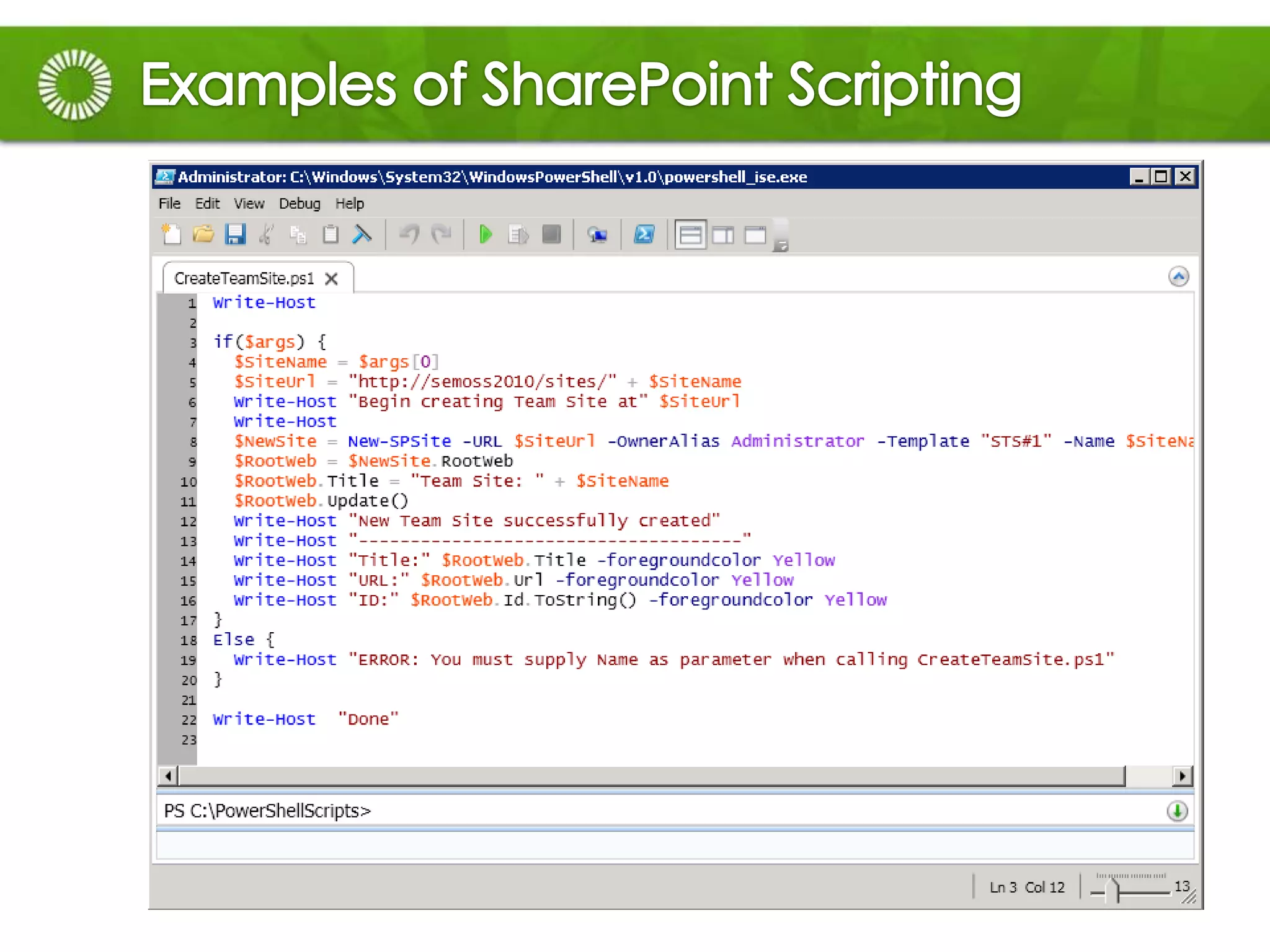The image size is (1270, 952).
Task: Click the Paste clipboard icon
Action: click(331, 235)
